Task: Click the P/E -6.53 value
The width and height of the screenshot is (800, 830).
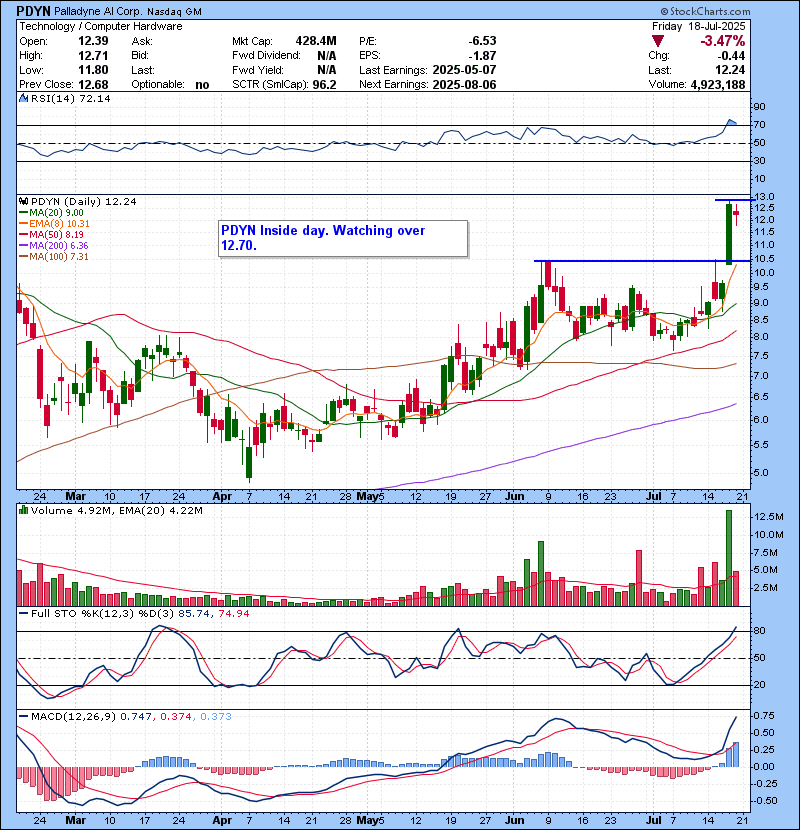Action: (482, 41)
